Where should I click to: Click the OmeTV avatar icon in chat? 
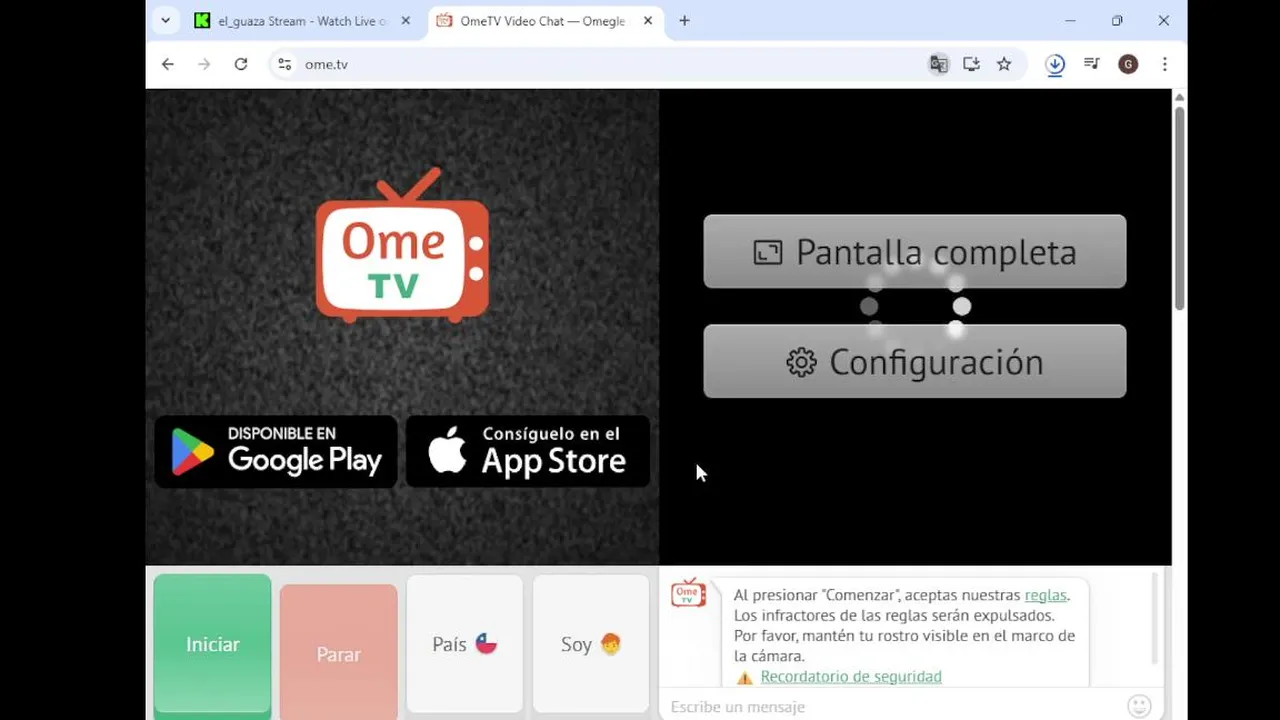click(688, 593)
